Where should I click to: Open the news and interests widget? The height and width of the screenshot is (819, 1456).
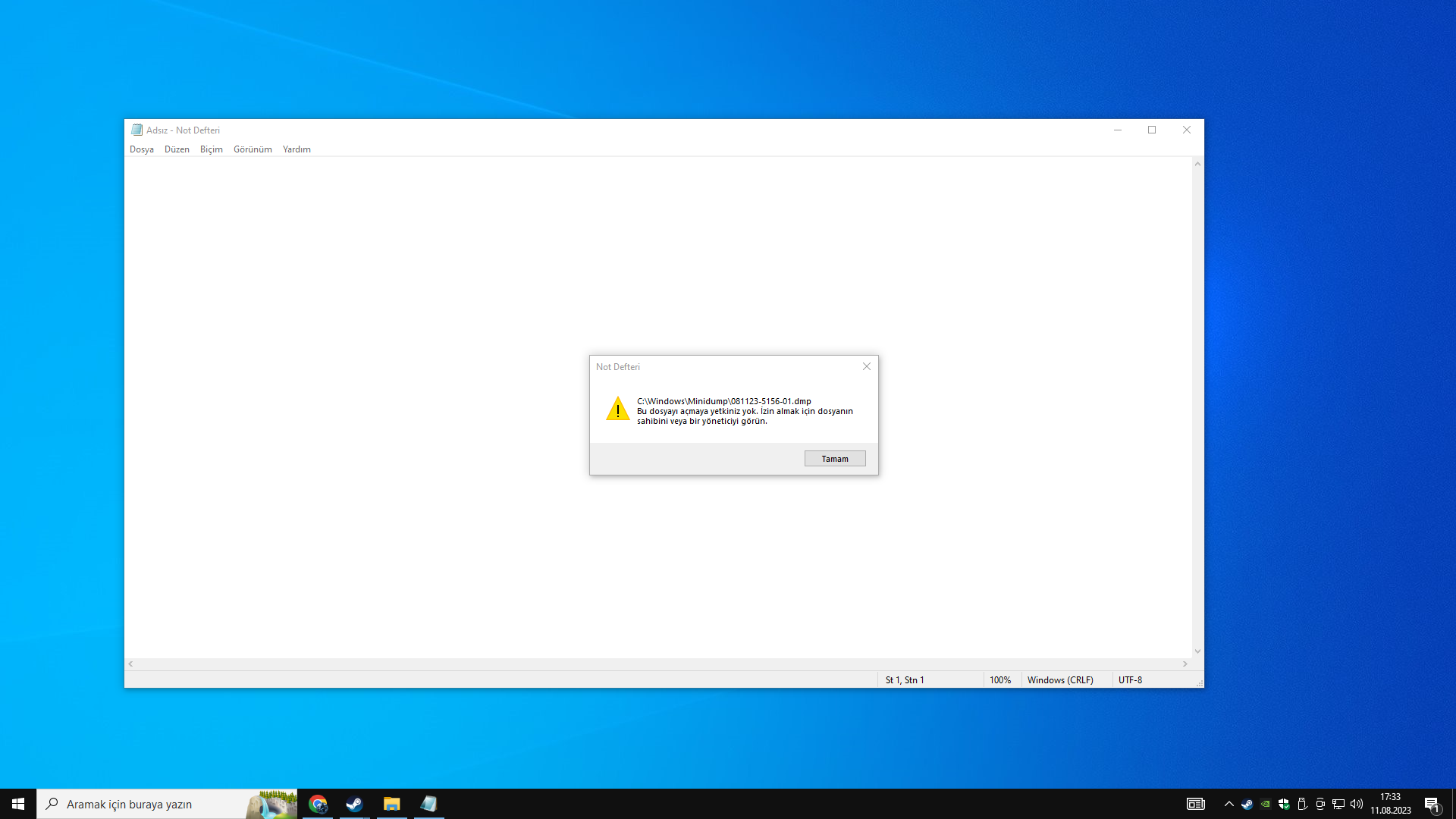tap(1195, 804)
